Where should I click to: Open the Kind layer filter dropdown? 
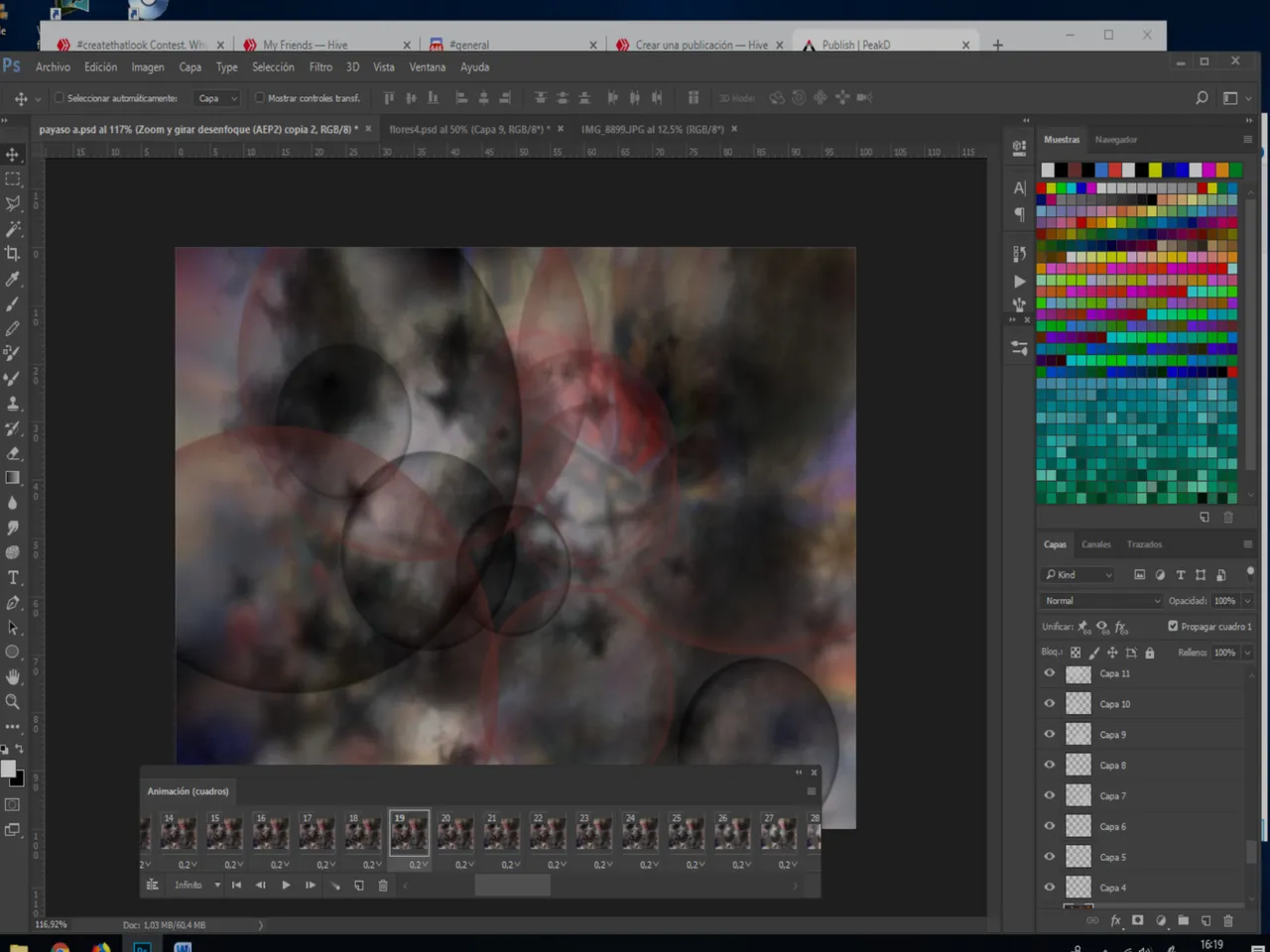click(1079, 575)
